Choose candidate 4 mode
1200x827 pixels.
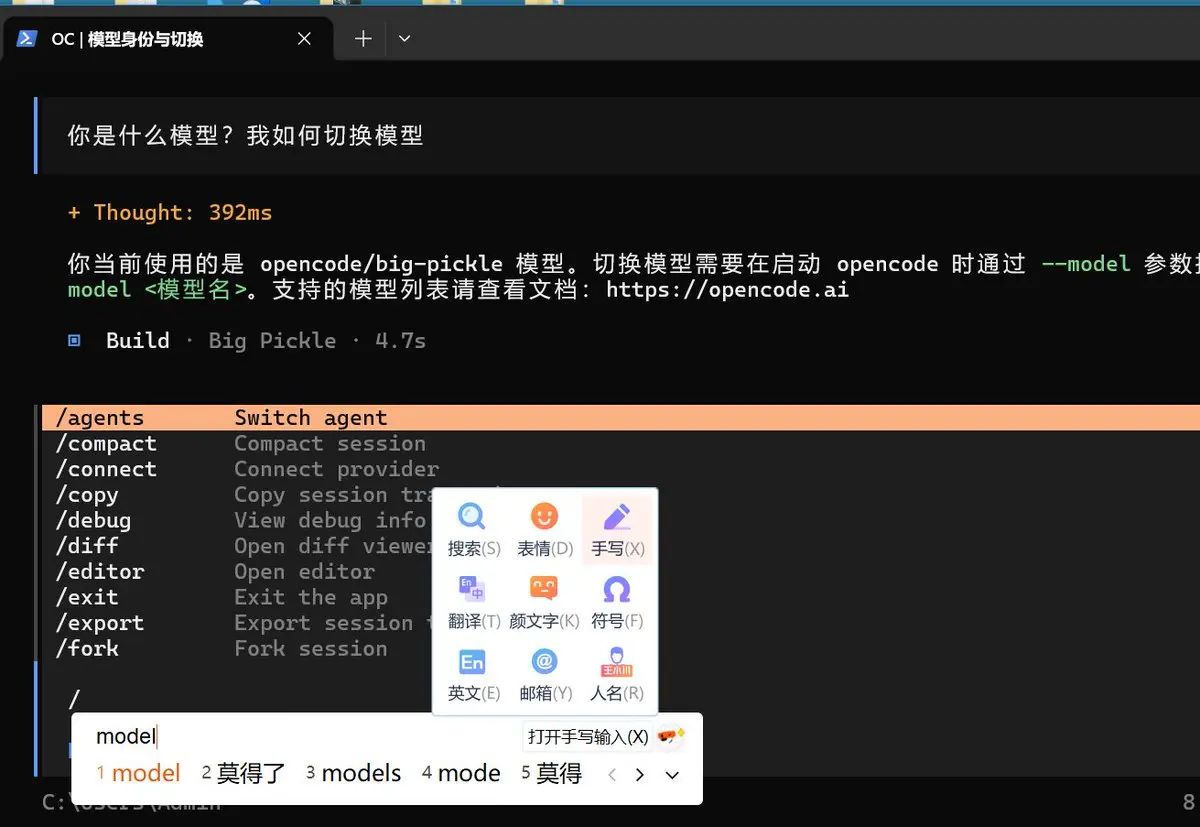pyautogui.click(x=460, y=773)
